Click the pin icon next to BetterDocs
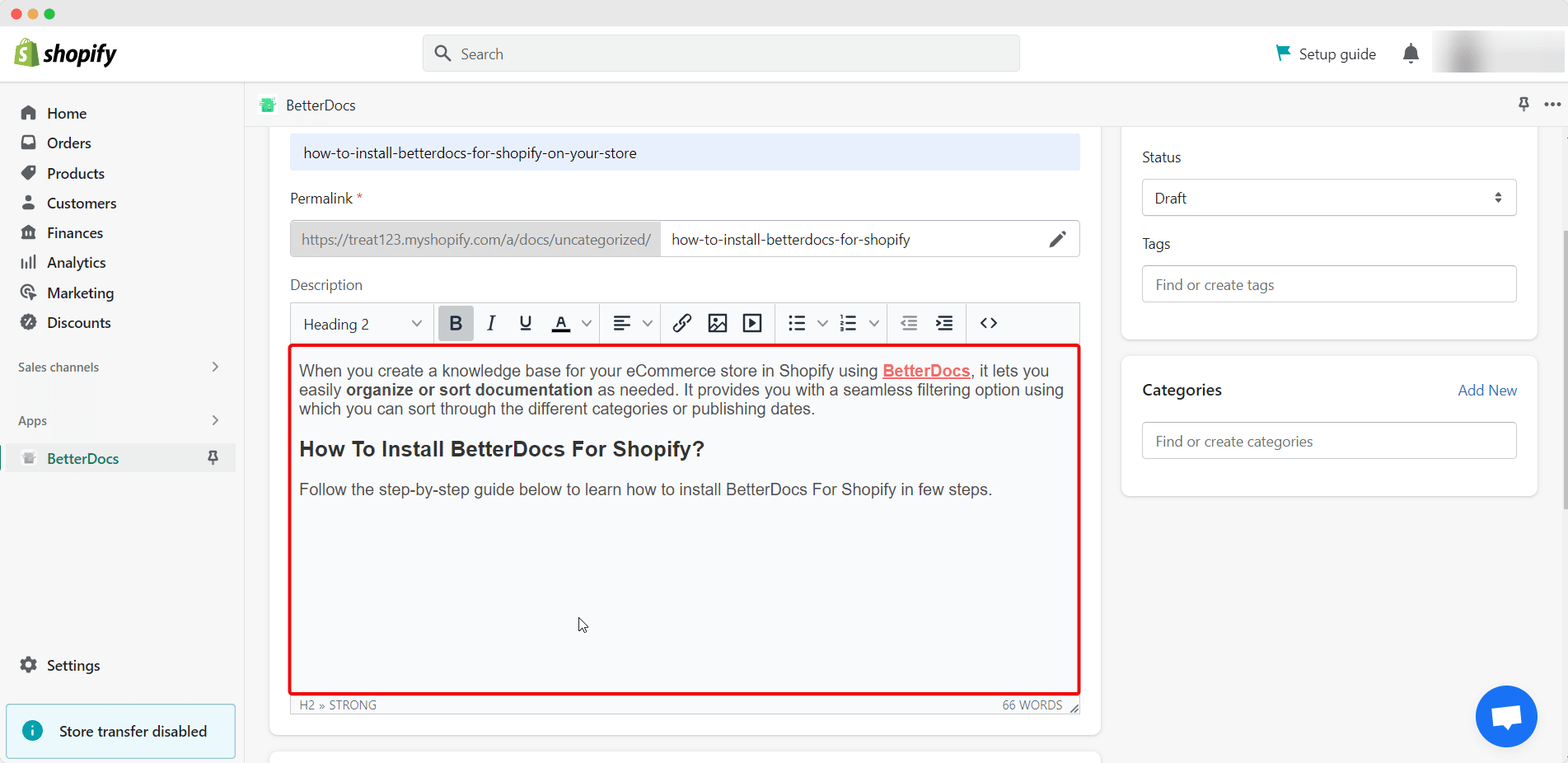The image size is (1568, 763). pyautogui.click(x=213, y=458)
